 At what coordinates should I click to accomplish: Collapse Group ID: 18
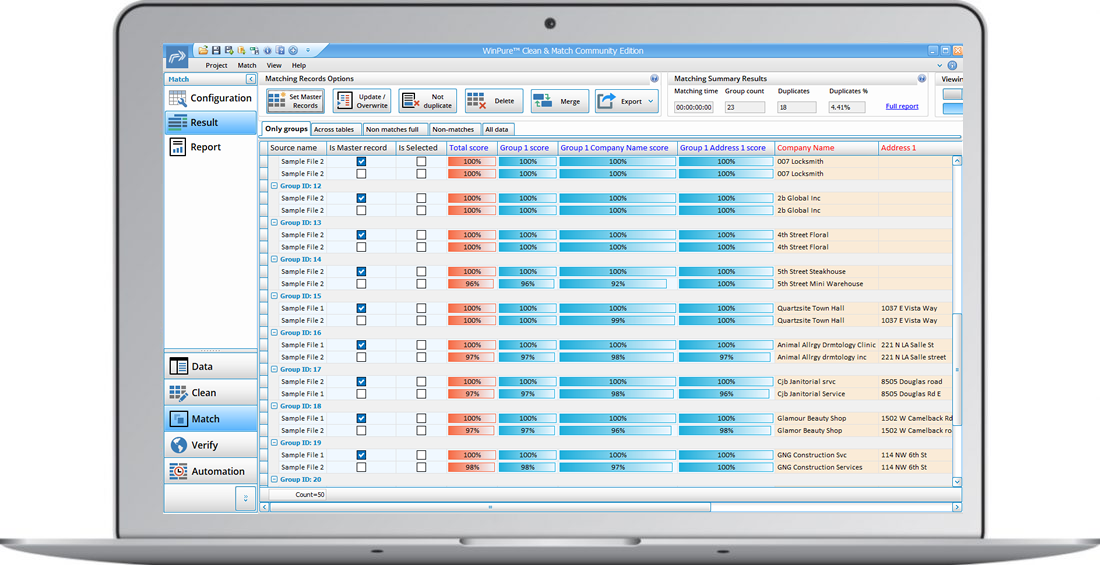click(x=274, y=406)
